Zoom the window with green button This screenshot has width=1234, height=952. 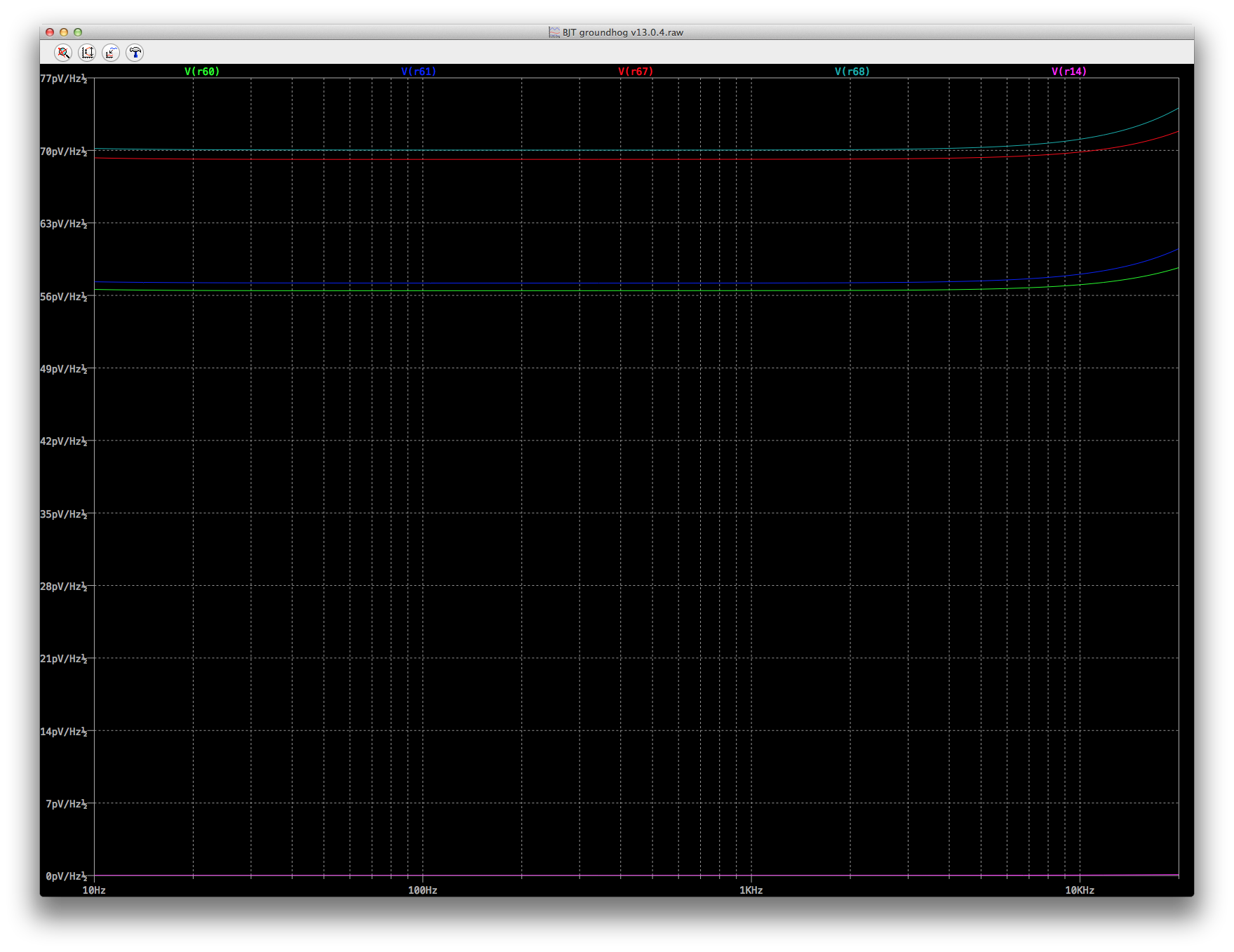[78, 32]
